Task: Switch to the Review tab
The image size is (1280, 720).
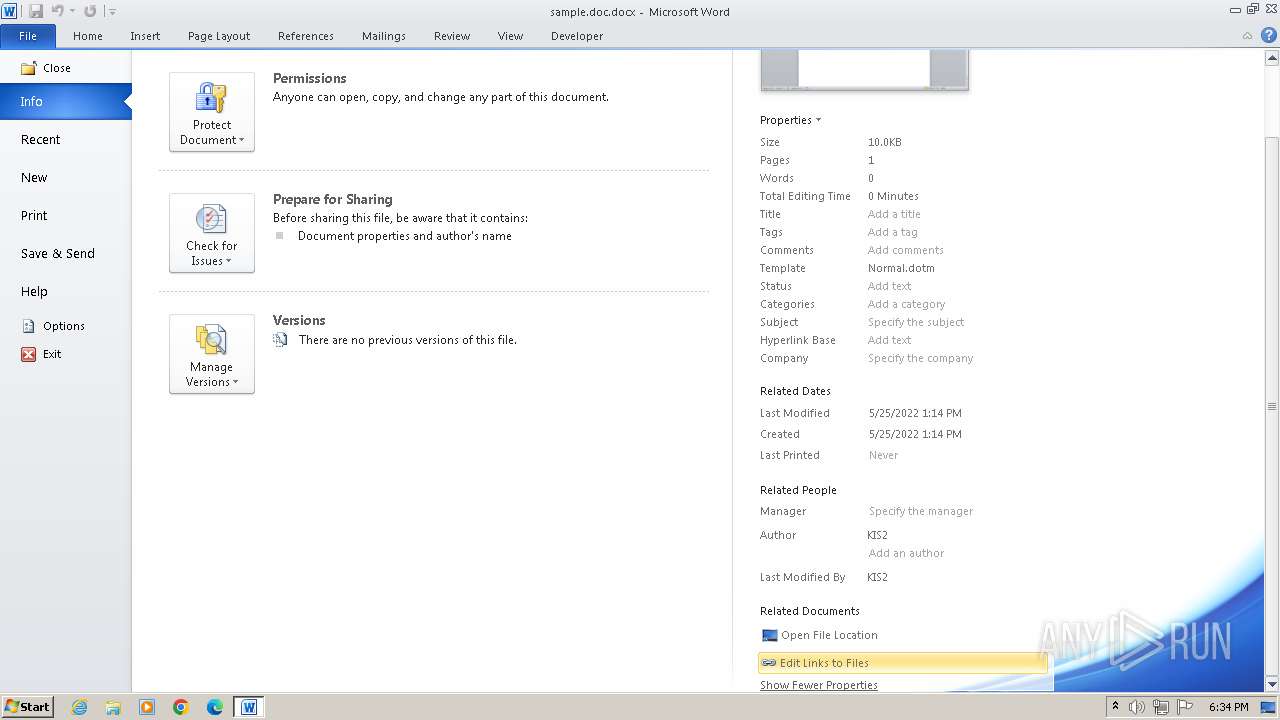Action: click(452, 36)
